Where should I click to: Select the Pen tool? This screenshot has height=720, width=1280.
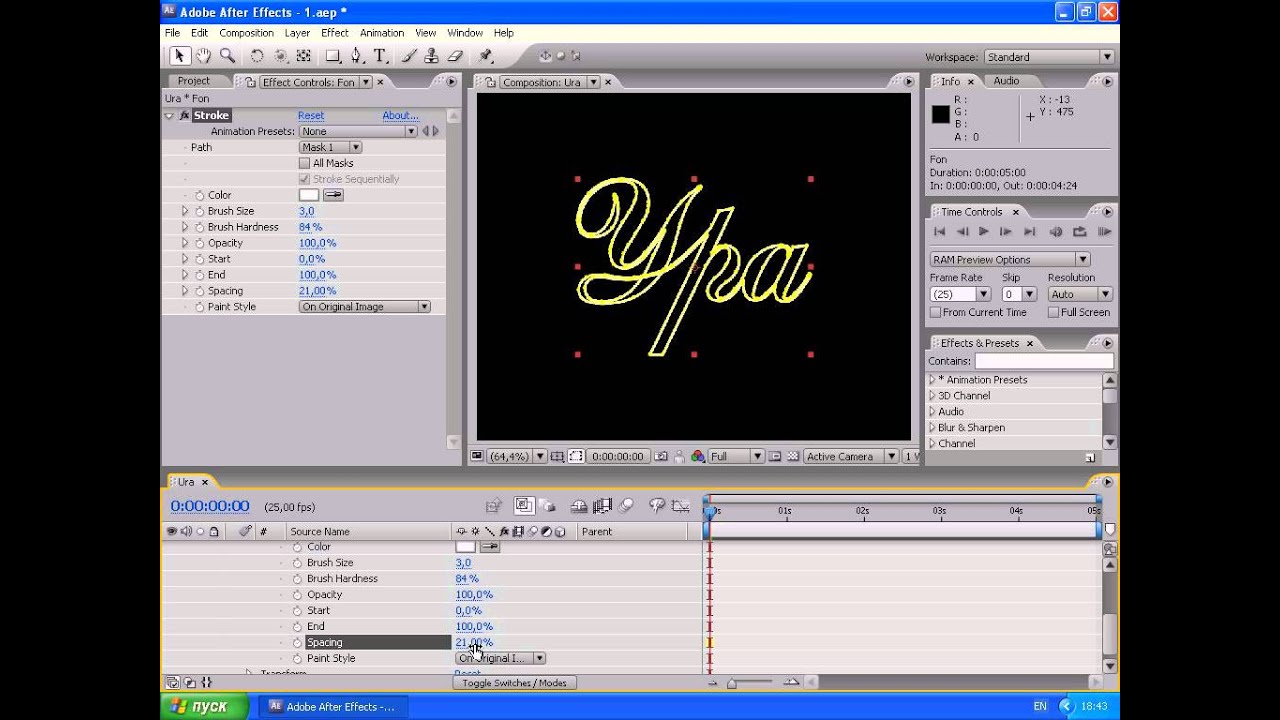tap(356, 56)
